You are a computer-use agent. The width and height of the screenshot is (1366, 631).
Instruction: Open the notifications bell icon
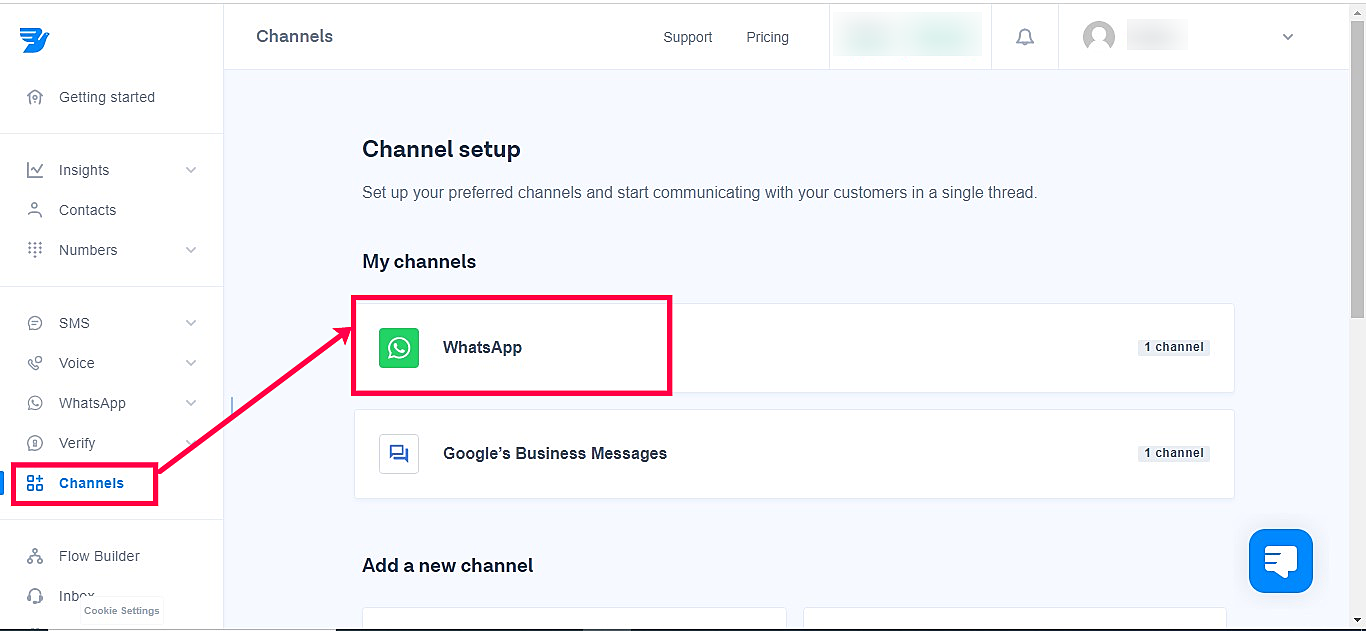[x=1025, y=37]
